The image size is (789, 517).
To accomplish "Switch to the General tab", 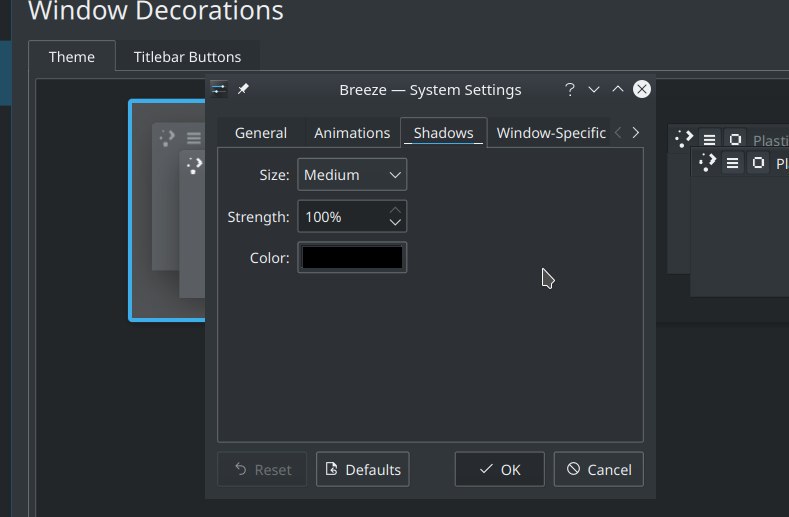I will coord(261,133).
